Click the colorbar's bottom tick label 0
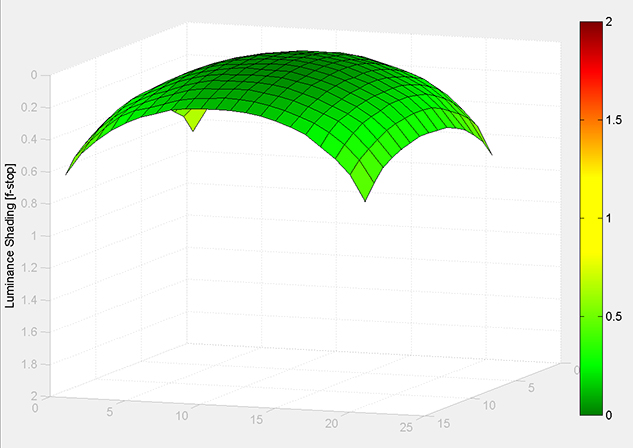Viewport: 633px width, 448px height. (x=609, y=415)
